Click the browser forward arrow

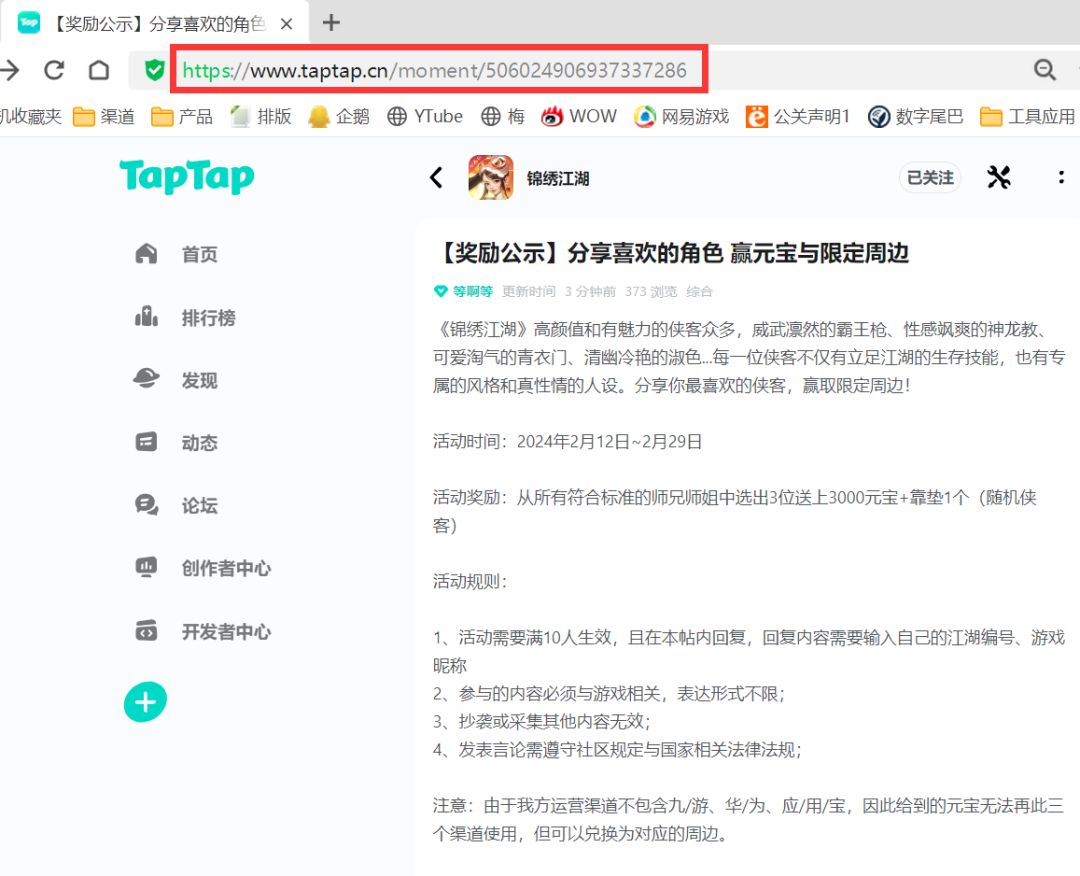[x=10, y=70]
